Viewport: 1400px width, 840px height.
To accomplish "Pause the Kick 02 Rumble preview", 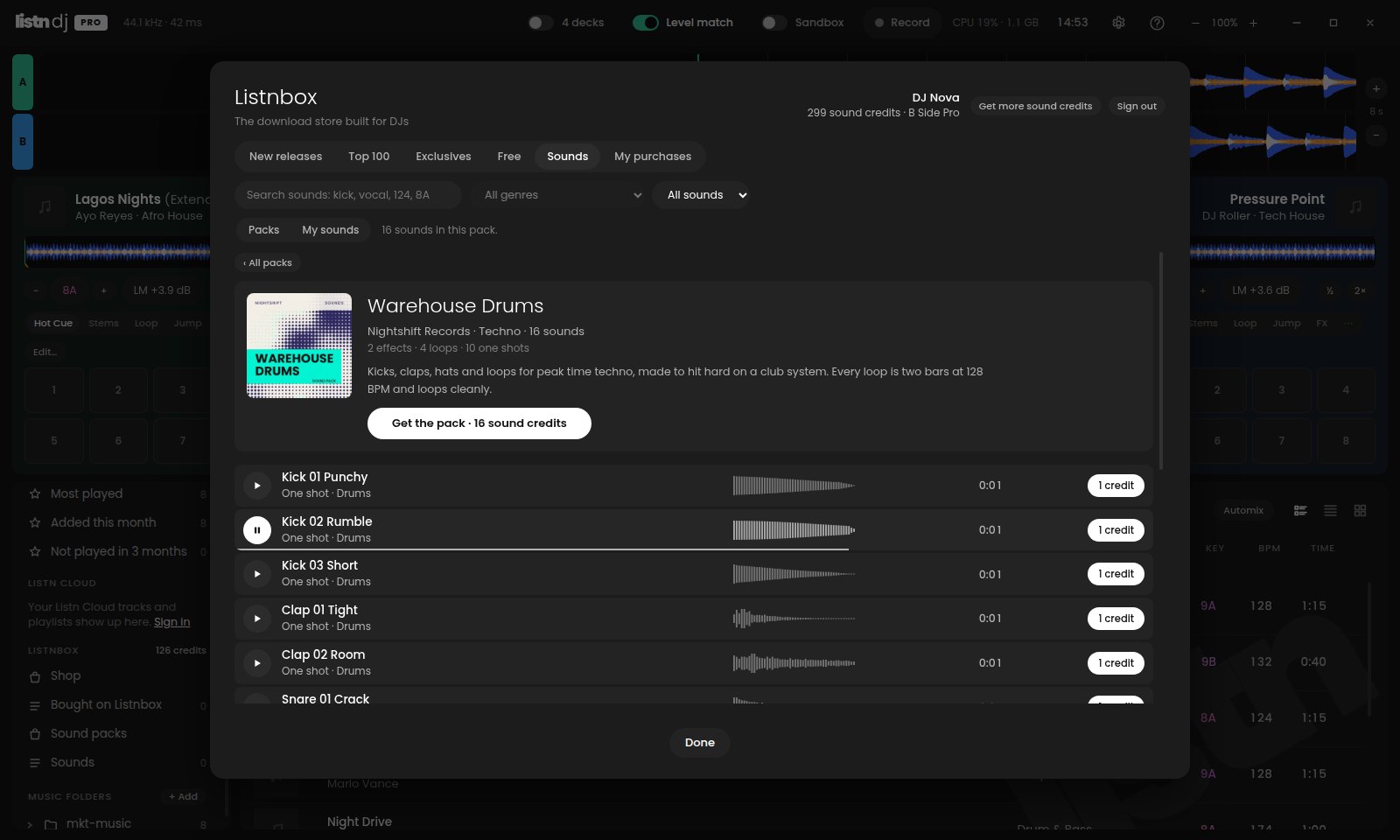I will tap(257, 529).
